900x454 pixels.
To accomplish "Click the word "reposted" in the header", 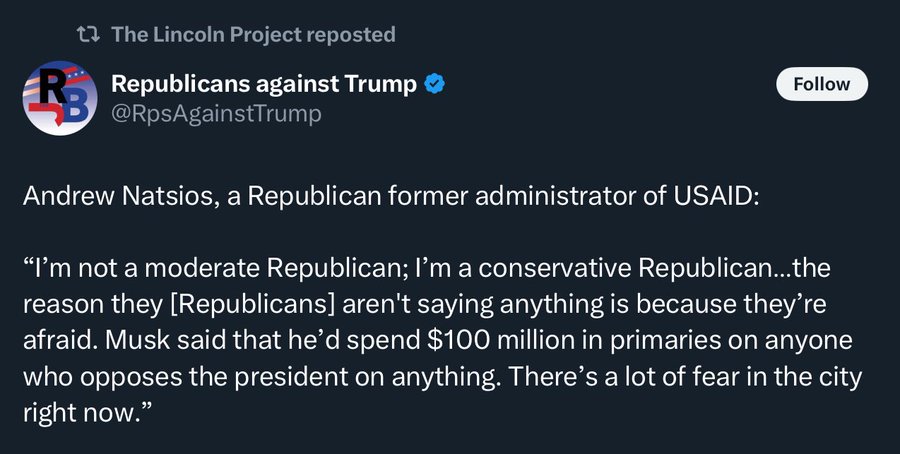I will point(351,34).
